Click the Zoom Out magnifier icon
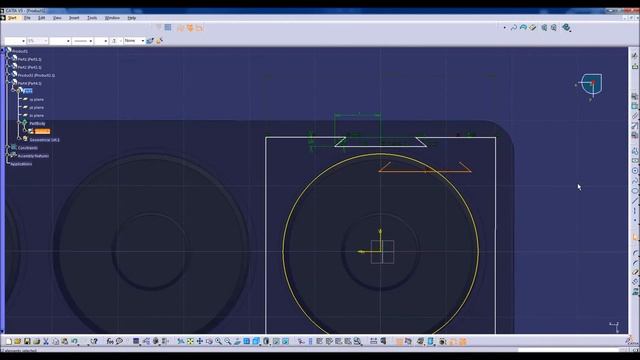 tap(228, 341)
